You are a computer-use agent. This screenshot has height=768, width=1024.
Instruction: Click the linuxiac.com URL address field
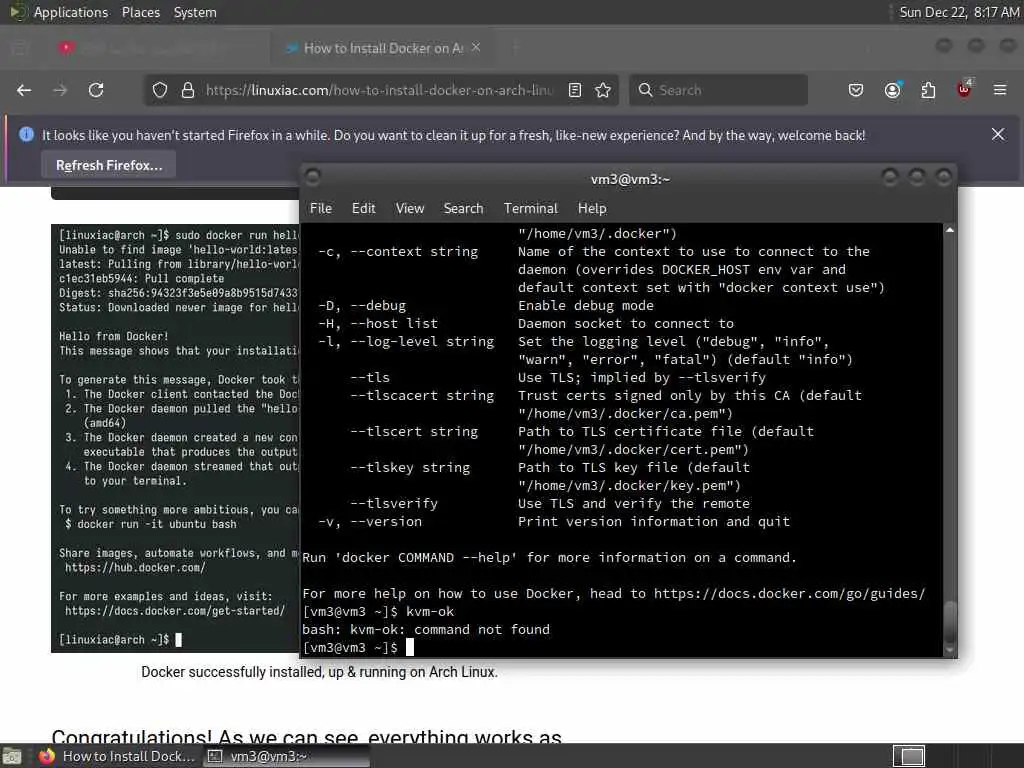tap(379, 90)
